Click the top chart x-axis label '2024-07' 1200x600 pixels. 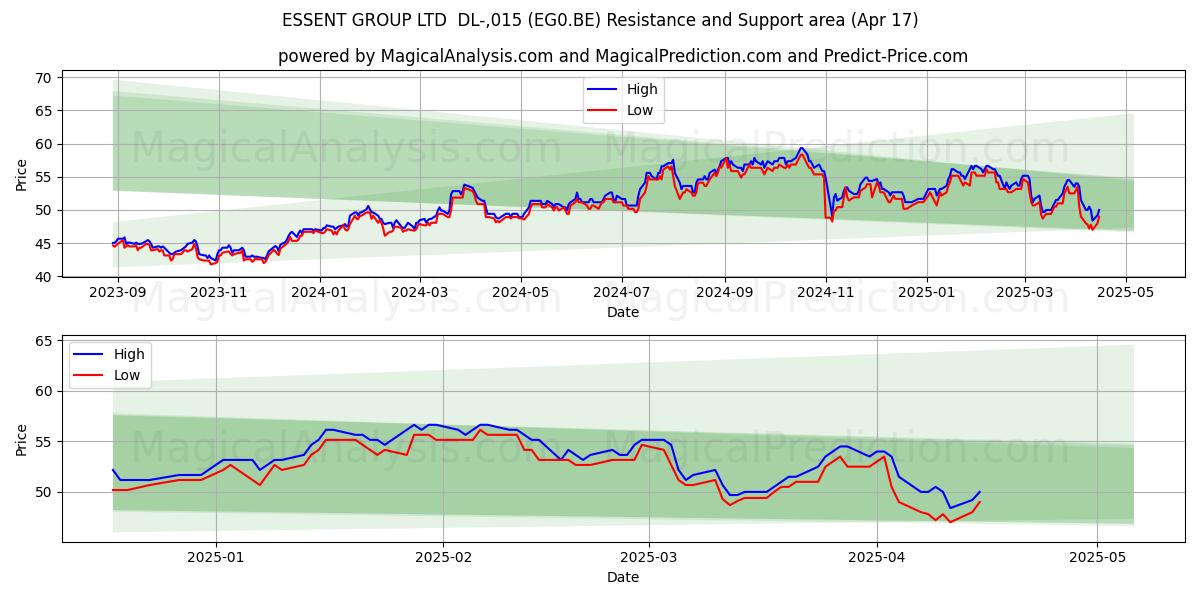click(622, 293)
